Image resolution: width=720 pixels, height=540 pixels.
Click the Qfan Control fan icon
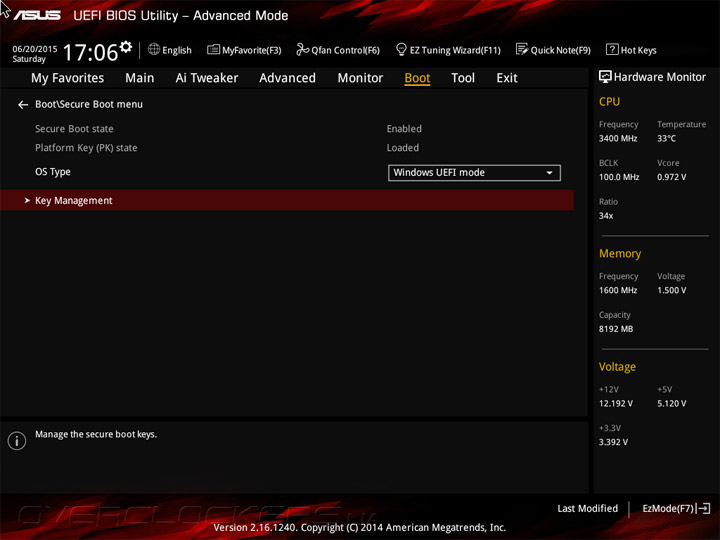click(x=302, y=49)
